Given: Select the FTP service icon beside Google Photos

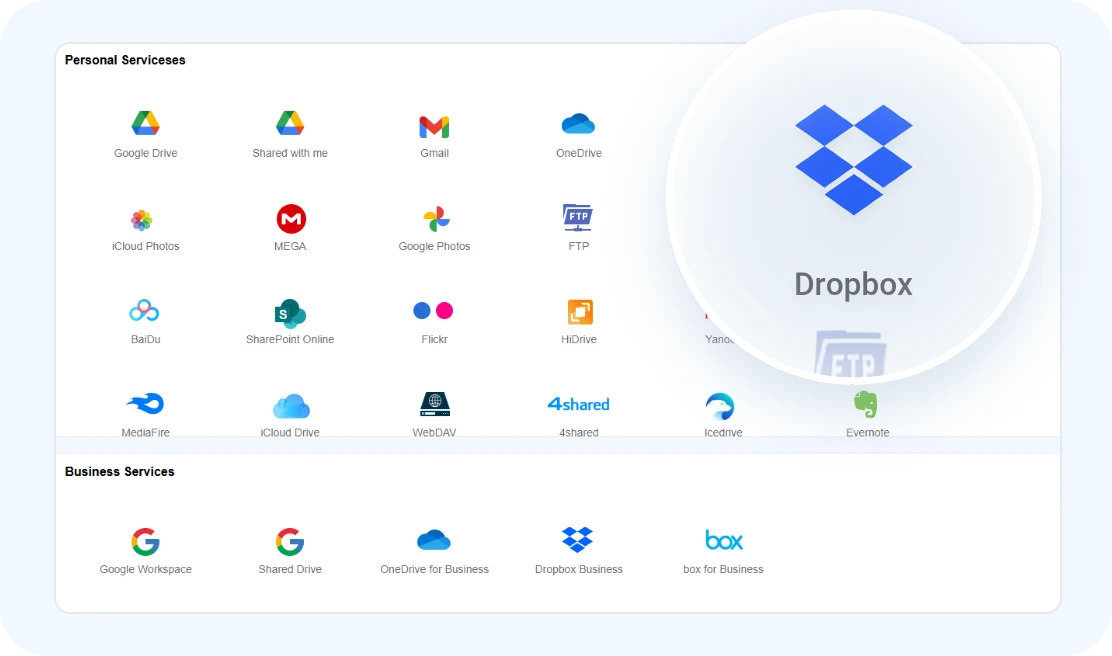Looking at the screenshot, I should click(x=578, y=218).
